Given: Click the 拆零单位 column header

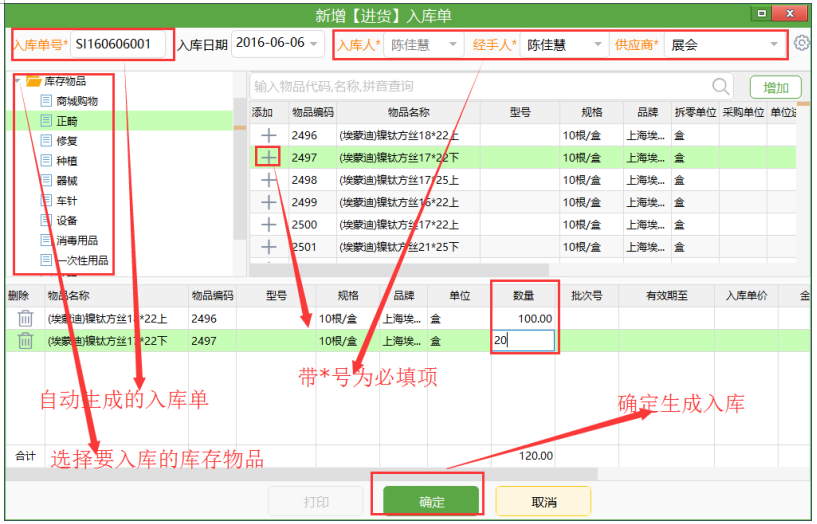Looking at the screenshot, I should click(x=695, y=113).
